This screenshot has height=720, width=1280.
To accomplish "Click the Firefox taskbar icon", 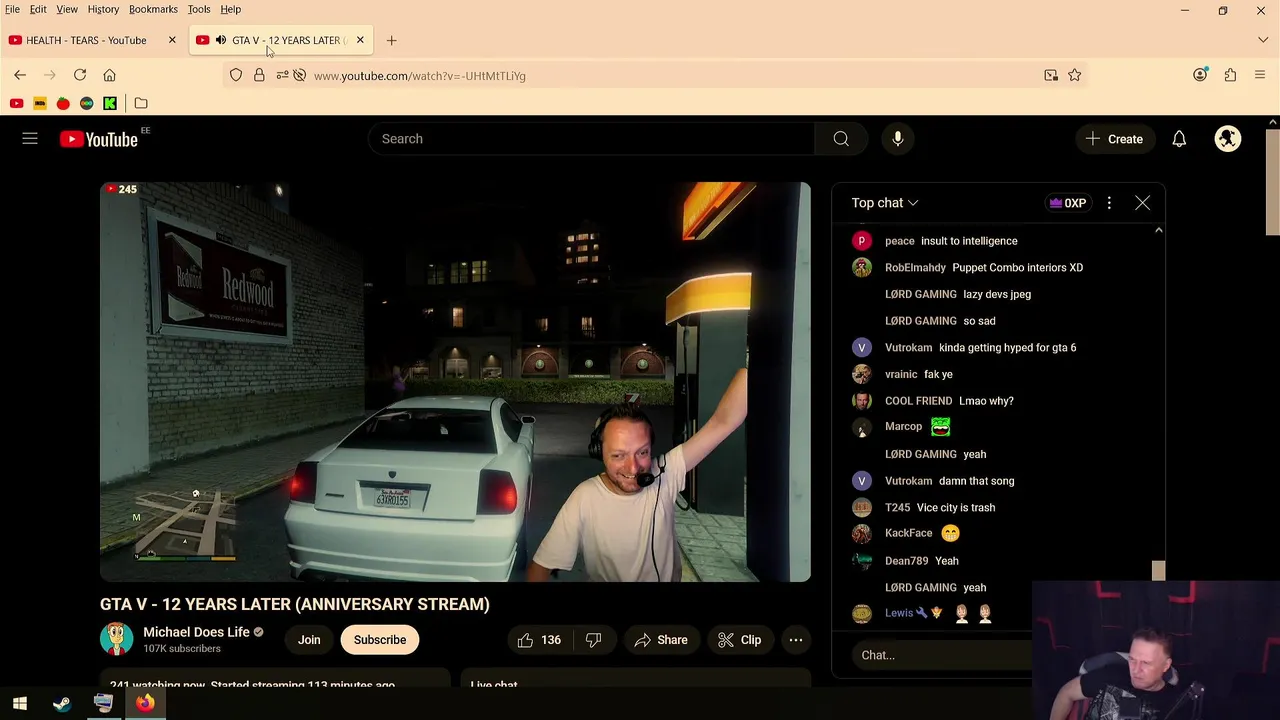I will pos(145,703).
